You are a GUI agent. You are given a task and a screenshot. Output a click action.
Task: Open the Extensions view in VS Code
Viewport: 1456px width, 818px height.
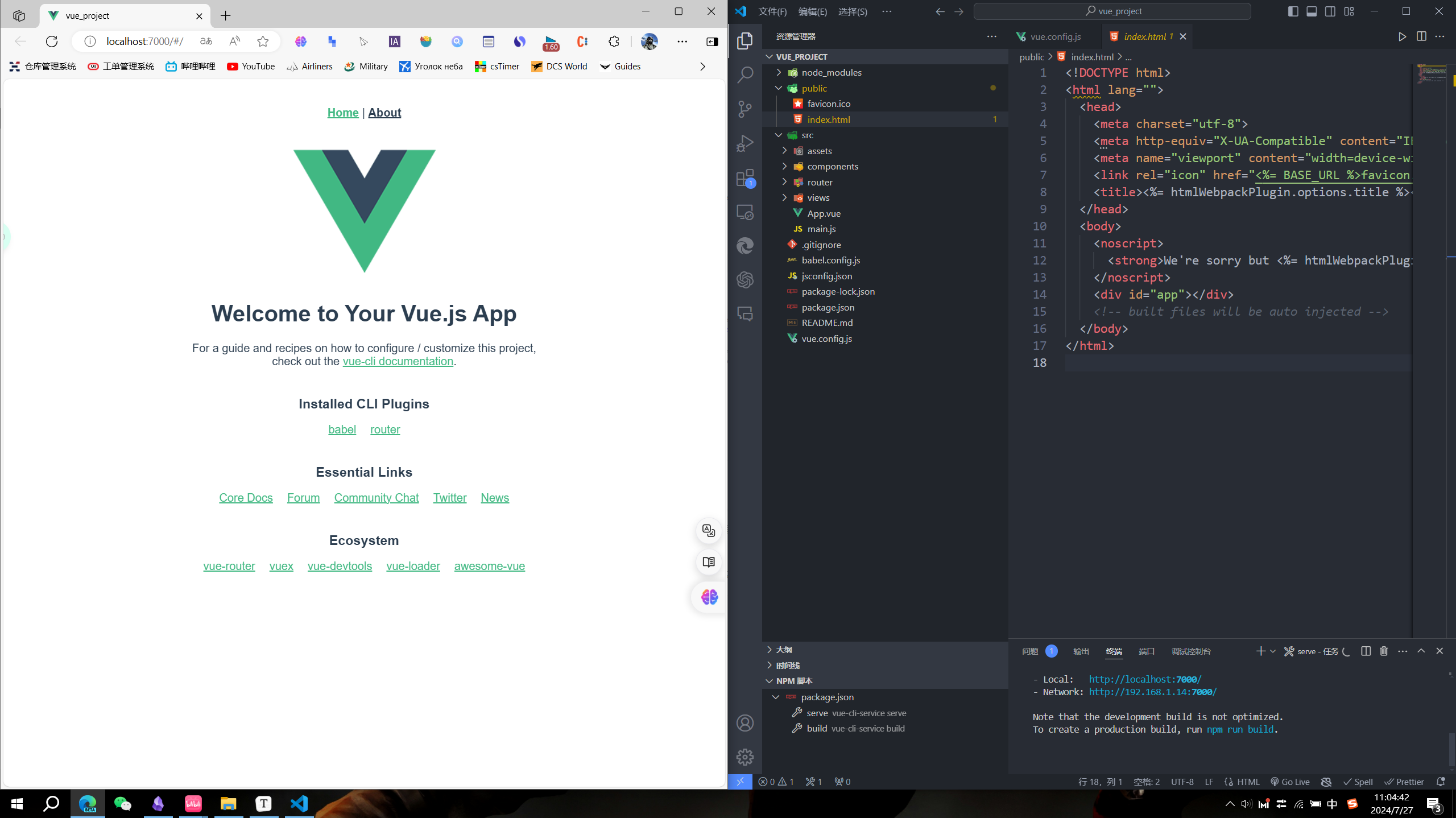745,178
